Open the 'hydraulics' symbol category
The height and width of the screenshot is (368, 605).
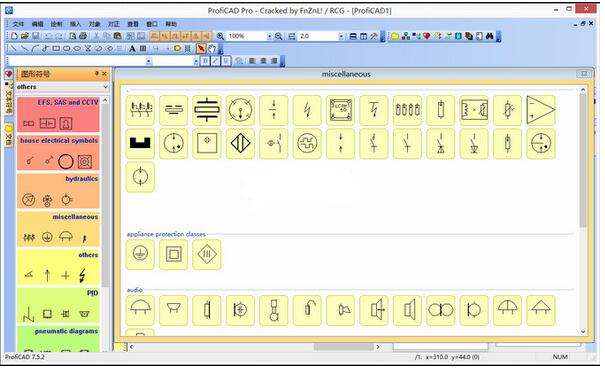tap(58, 191)
